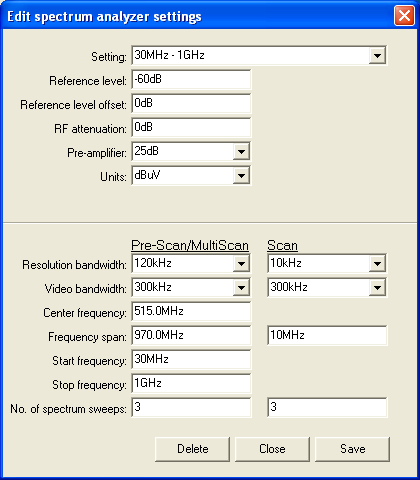Click the RF attenuation text box
Viewport: 420px width, 480px height.
pyautogui.click(x=191, y=127)
